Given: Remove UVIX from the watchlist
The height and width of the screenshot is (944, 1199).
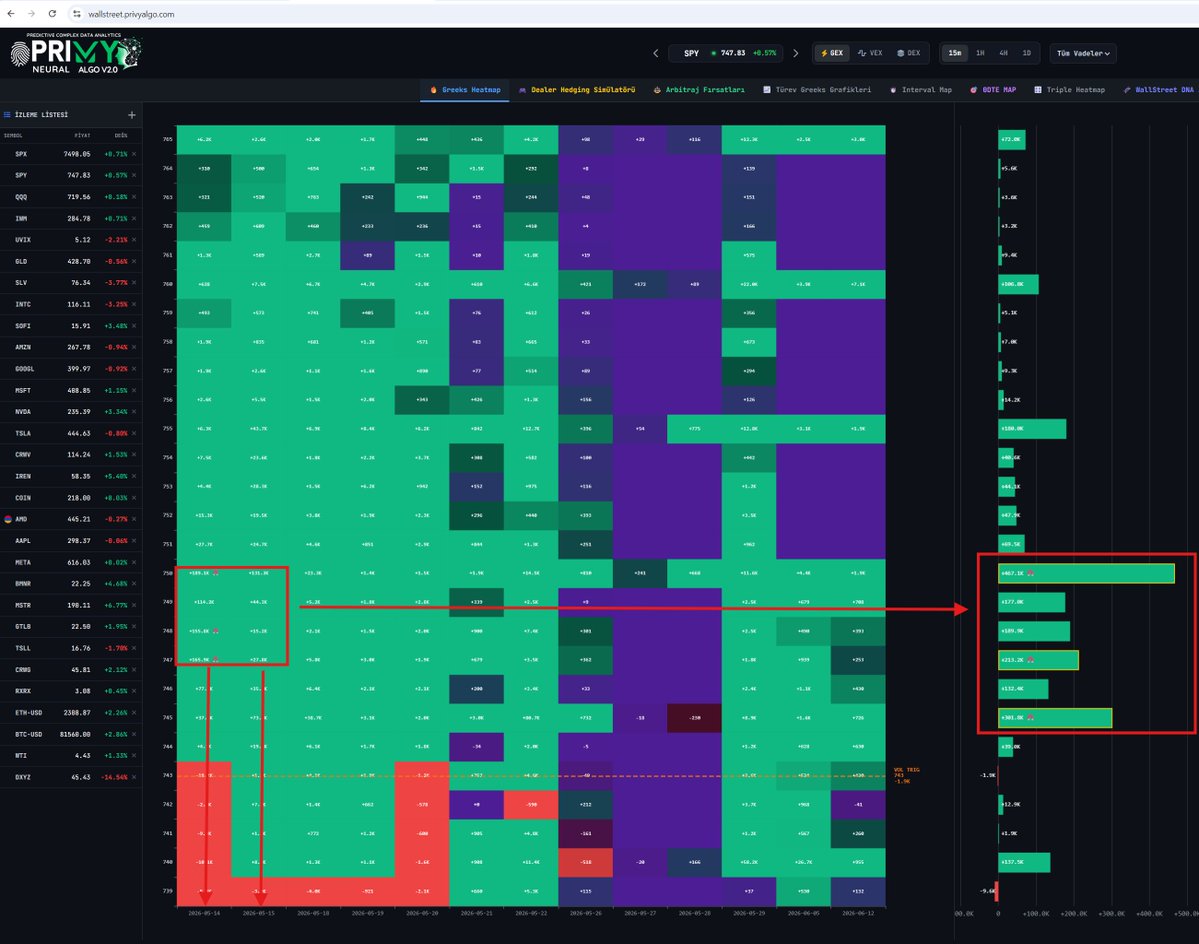Looking at the screenshot, I should tap(134, 240).
